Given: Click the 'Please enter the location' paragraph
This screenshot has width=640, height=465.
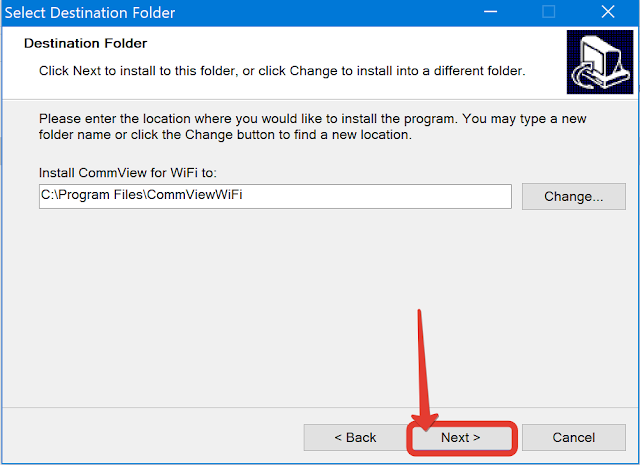Looking at the screenshot, I should (312, 127).
